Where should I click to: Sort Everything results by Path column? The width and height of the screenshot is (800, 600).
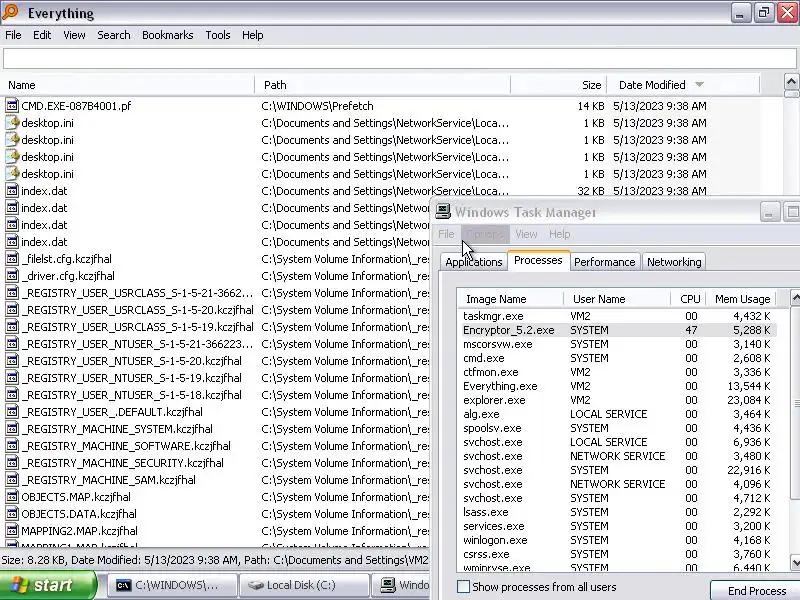(383, 85)
